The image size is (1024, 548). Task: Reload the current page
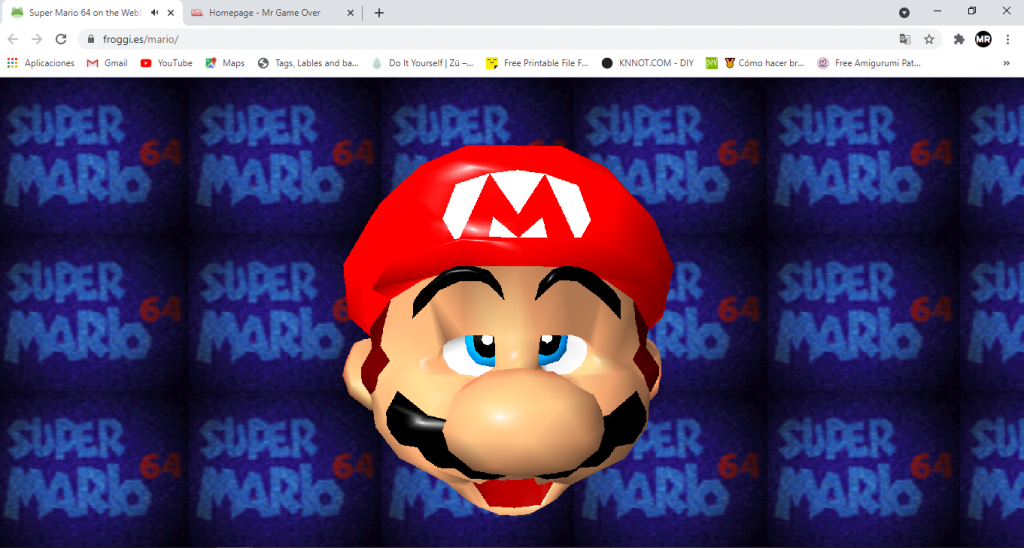61,39
